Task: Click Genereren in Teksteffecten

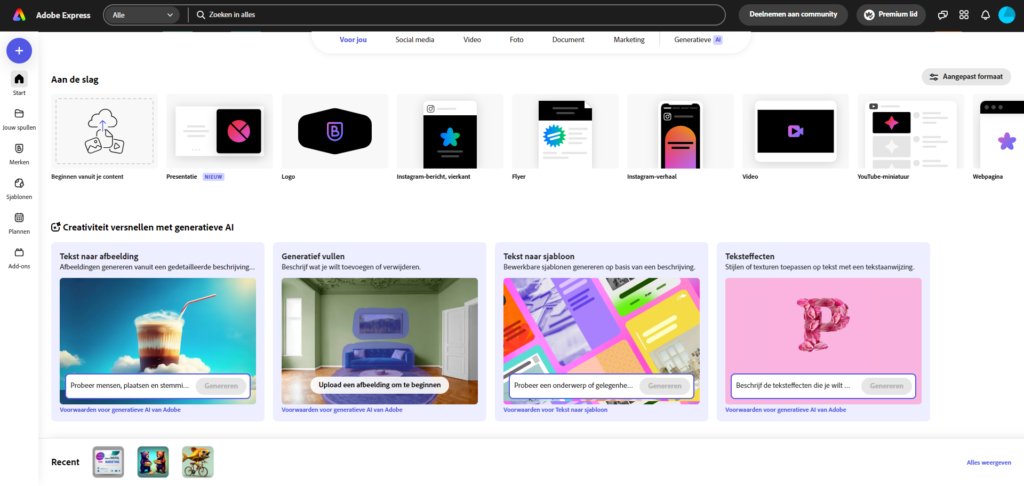Action: [887, 386]
